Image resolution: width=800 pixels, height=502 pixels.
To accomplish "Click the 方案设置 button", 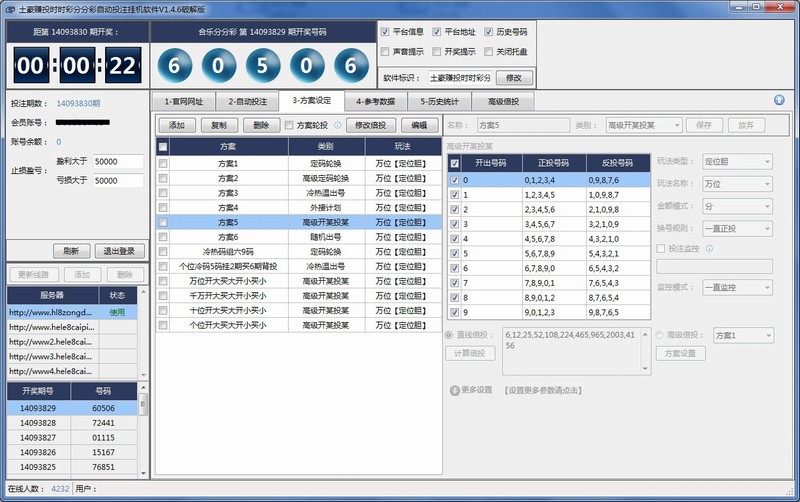I will [x=681, y=354].
